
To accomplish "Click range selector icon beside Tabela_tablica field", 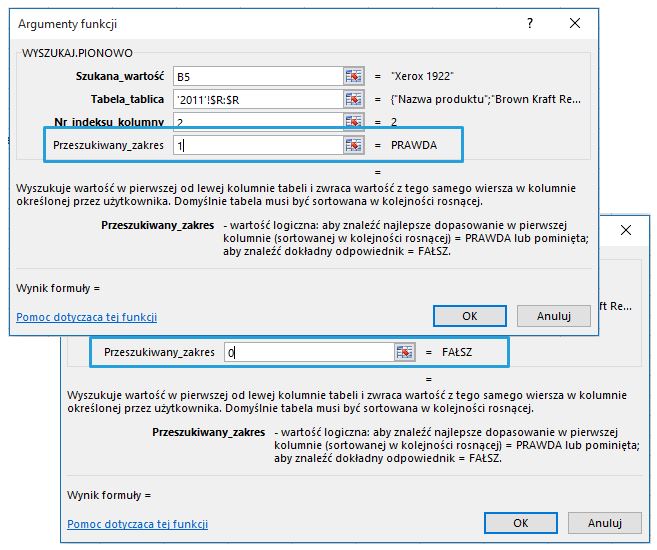I will [x=353, y=99].
